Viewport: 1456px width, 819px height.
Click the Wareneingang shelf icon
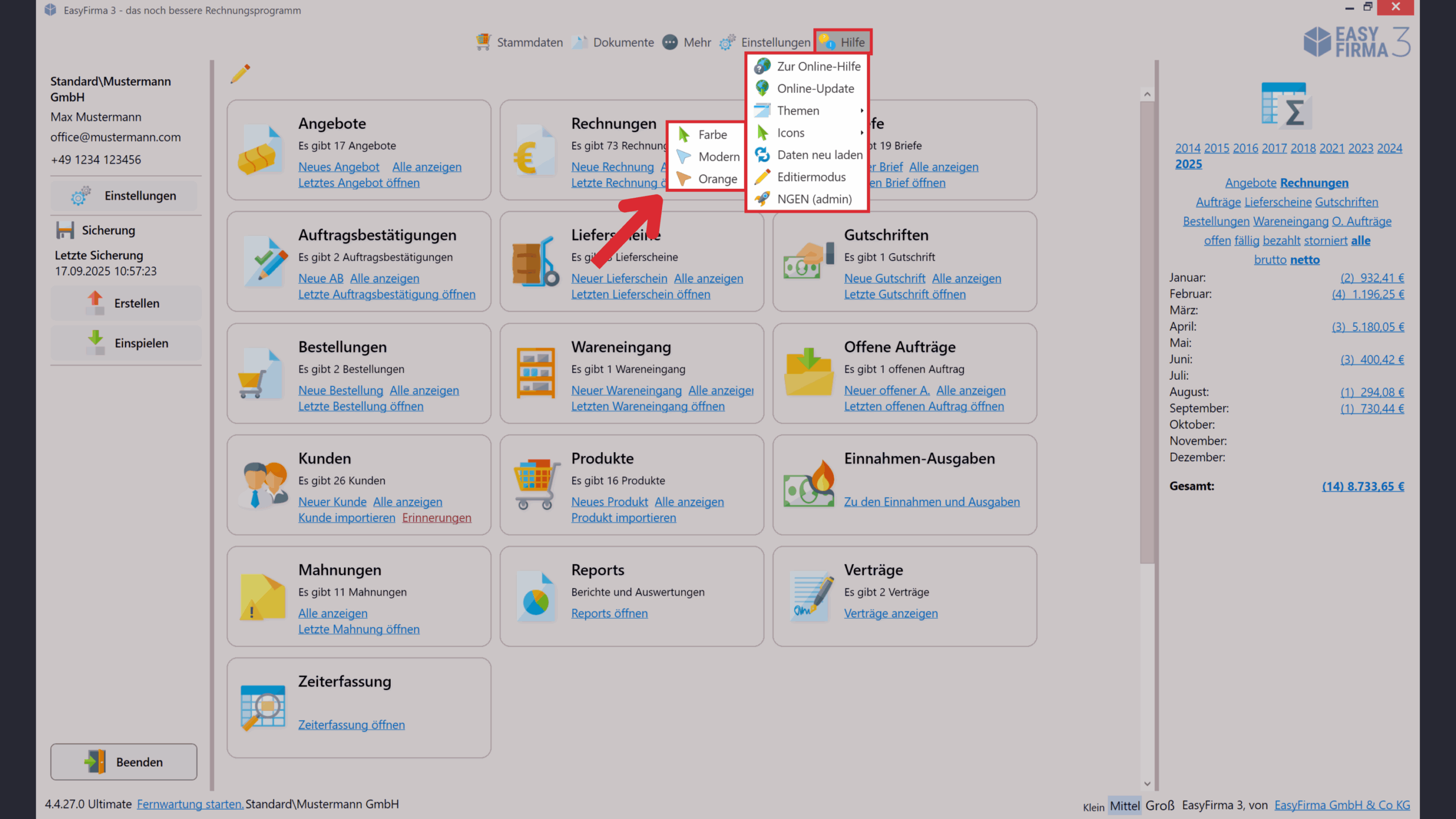coord(535,373)
